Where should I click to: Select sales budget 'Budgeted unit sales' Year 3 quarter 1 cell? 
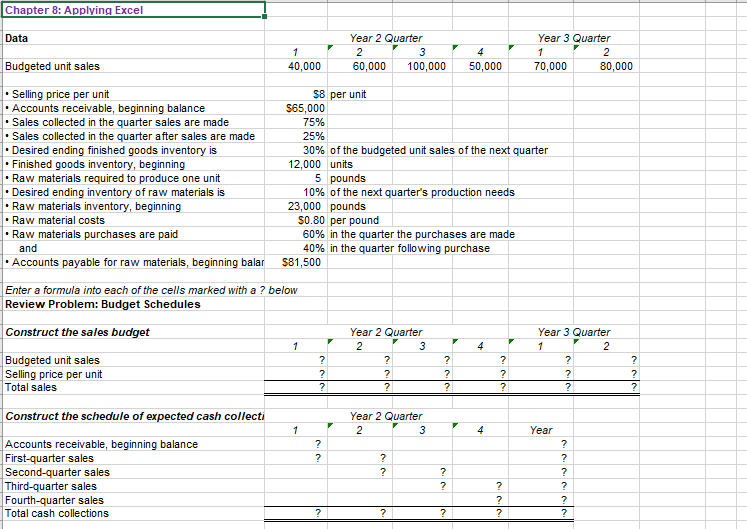tap(541, 360)
